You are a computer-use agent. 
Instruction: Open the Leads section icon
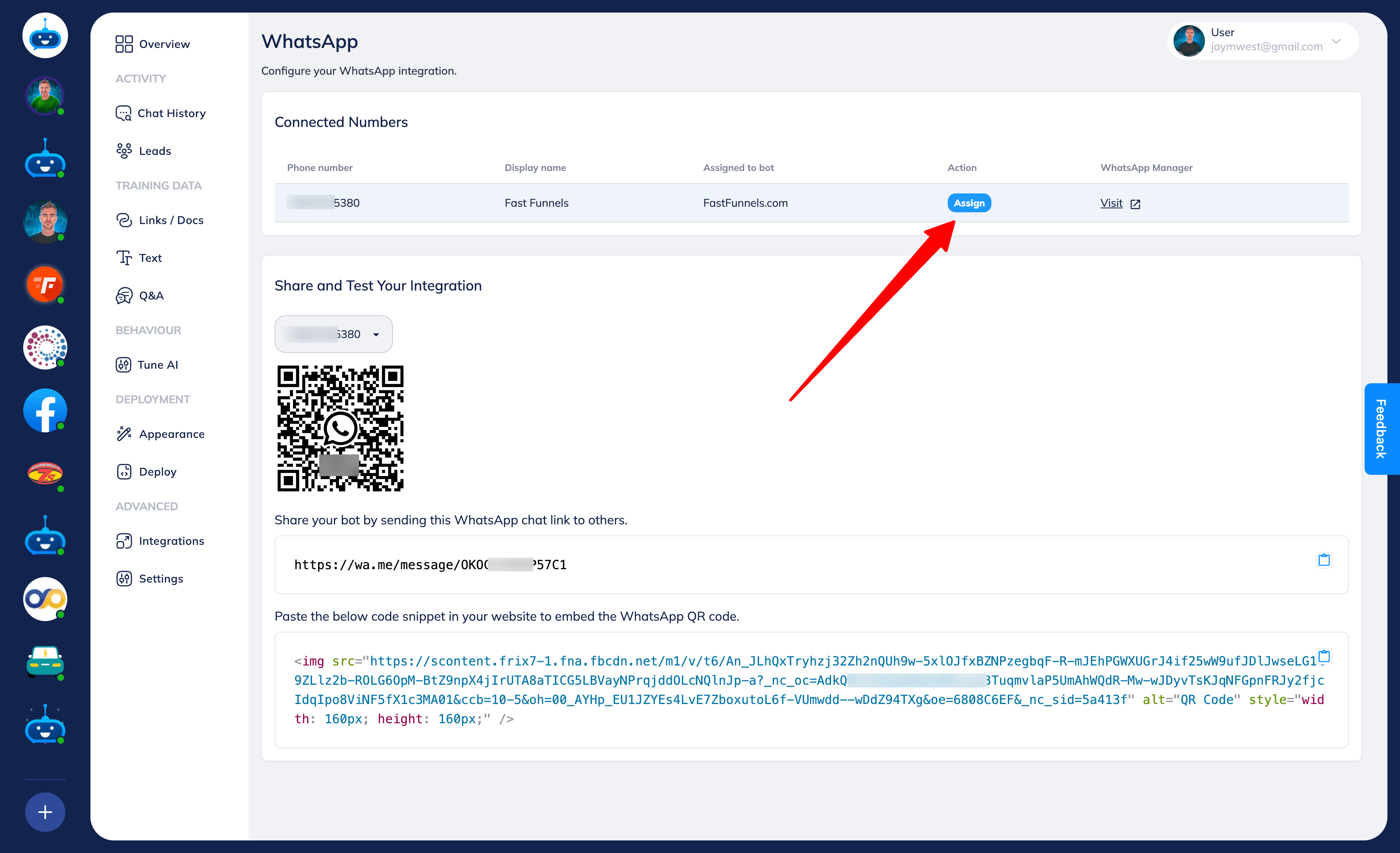124,151
